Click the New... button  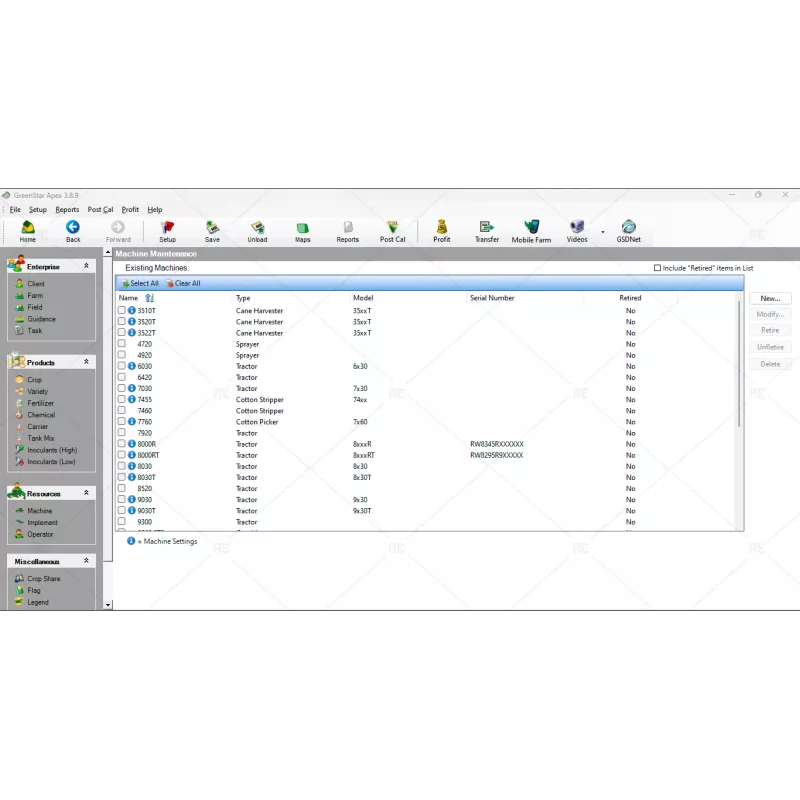click(x=769, y=298)
